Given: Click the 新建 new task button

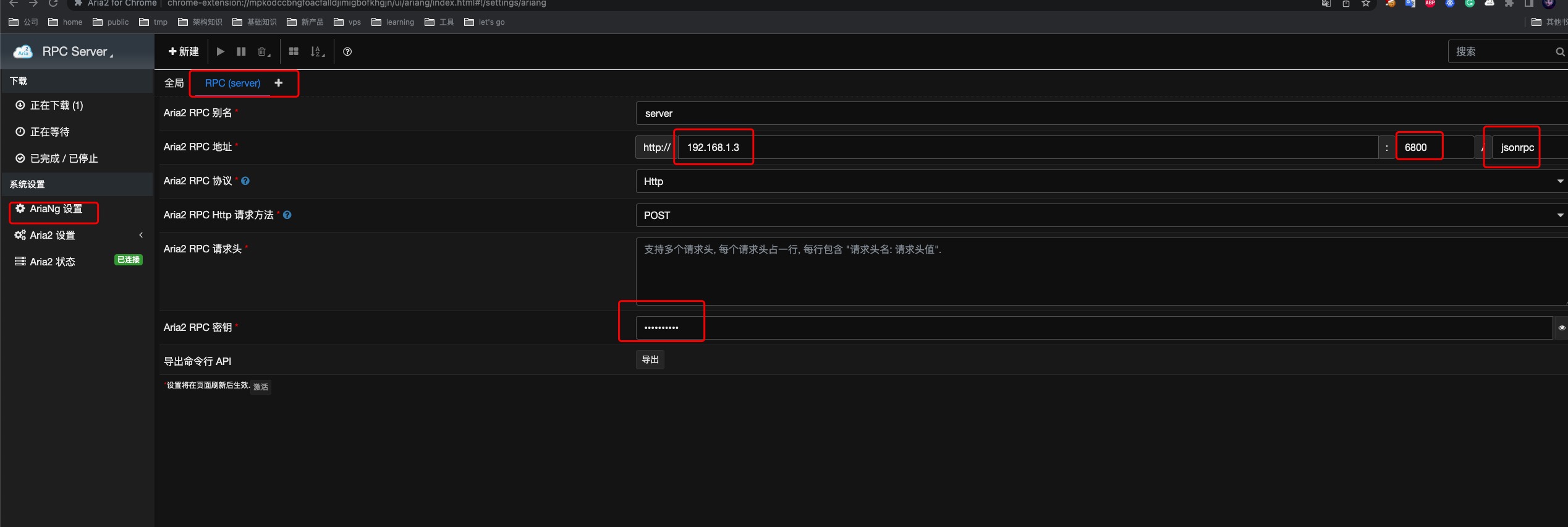Looking at the screenshot, I should coord(184,52).
